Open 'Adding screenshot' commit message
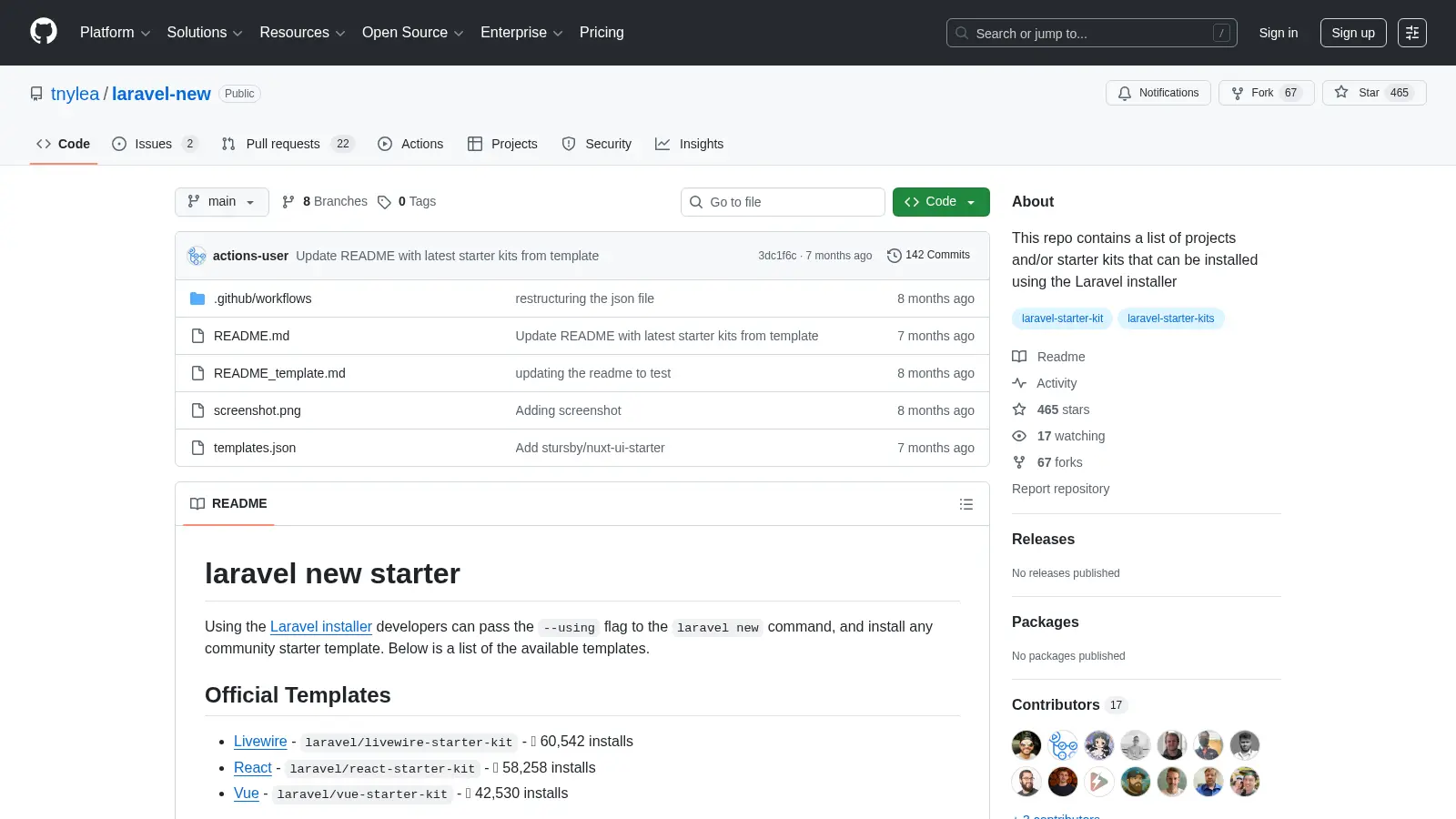Screen dimensions: 1456x819 click(x=568, y=410)
